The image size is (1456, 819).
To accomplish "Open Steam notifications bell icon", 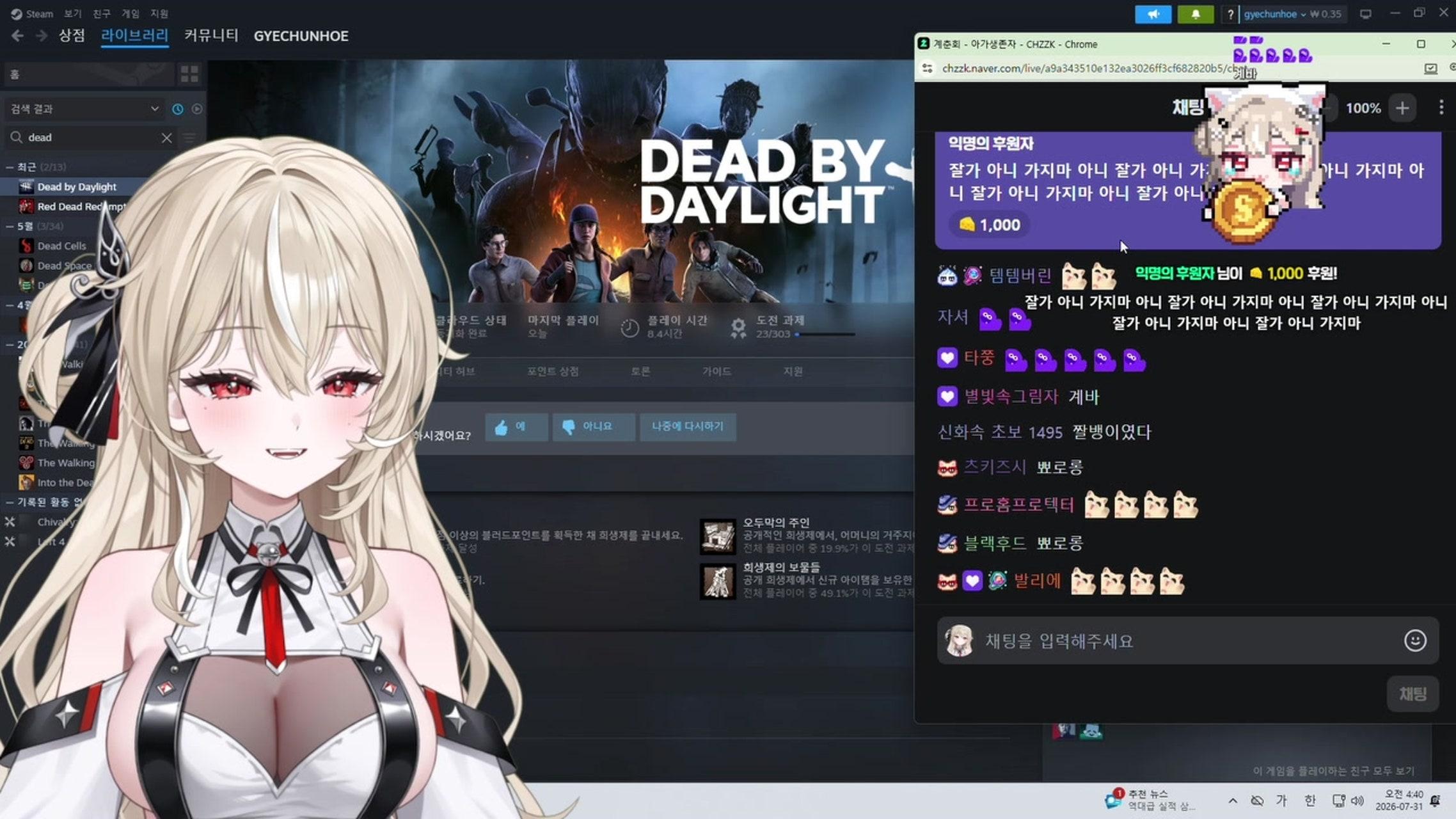I will (1195, 14).
